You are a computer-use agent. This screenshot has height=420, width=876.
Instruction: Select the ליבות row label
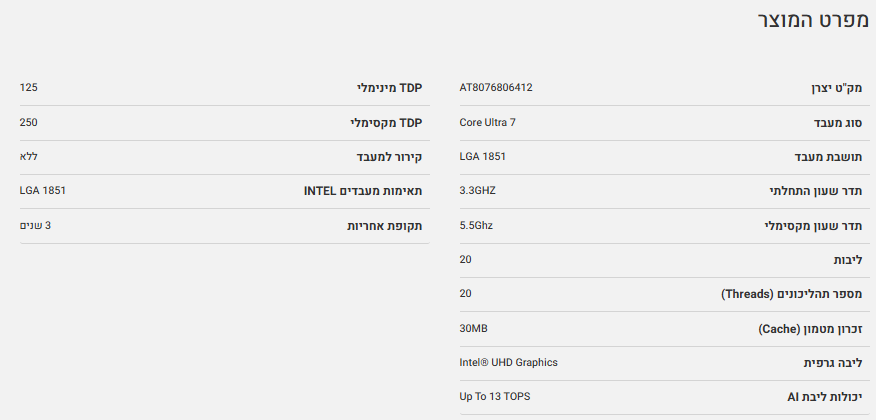click(847, 260)
